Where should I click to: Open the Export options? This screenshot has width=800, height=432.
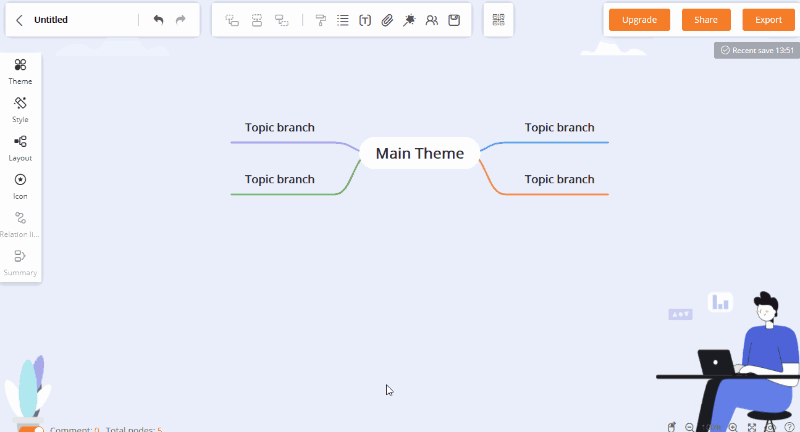[x=768, y=20]
